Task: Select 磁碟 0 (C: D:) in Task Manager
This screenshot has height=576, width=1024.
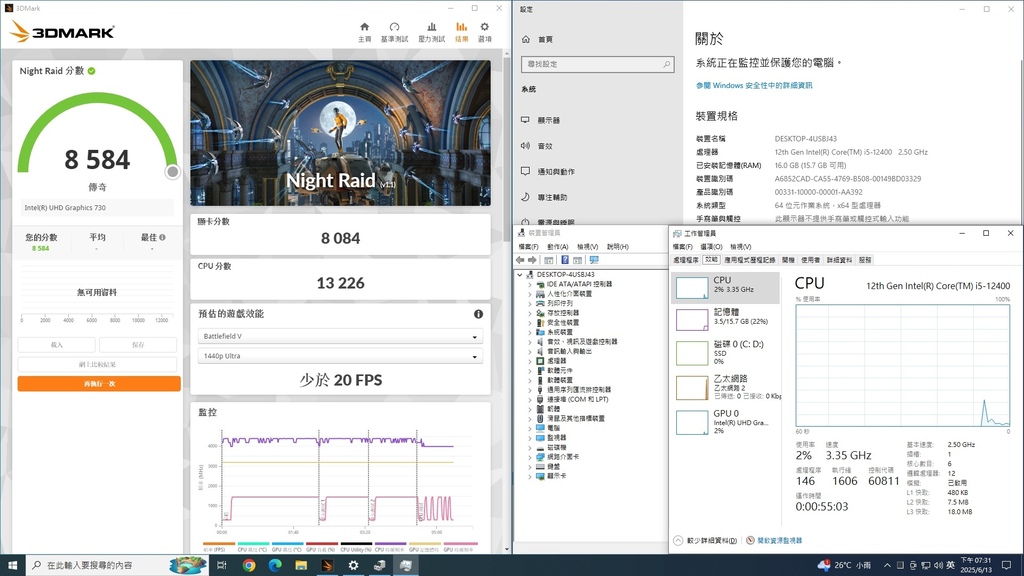Action: click(726, 352)
